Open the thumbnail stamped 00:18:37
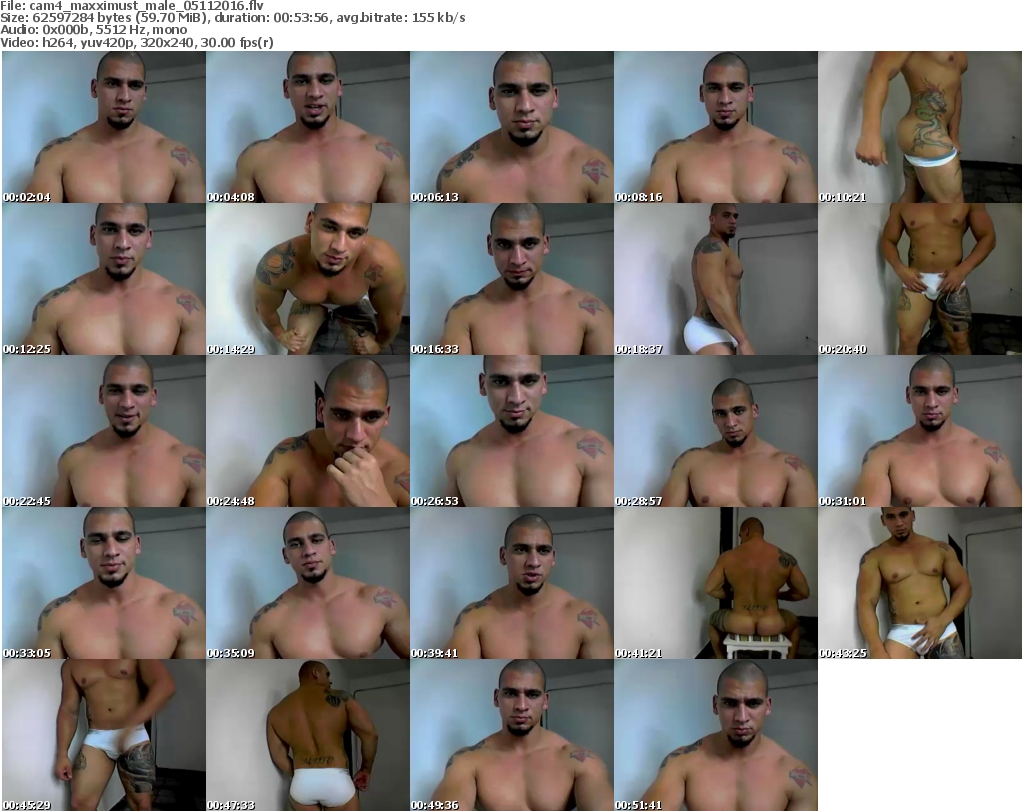Viewport: 1024px width, 811px height. [716, 279]
